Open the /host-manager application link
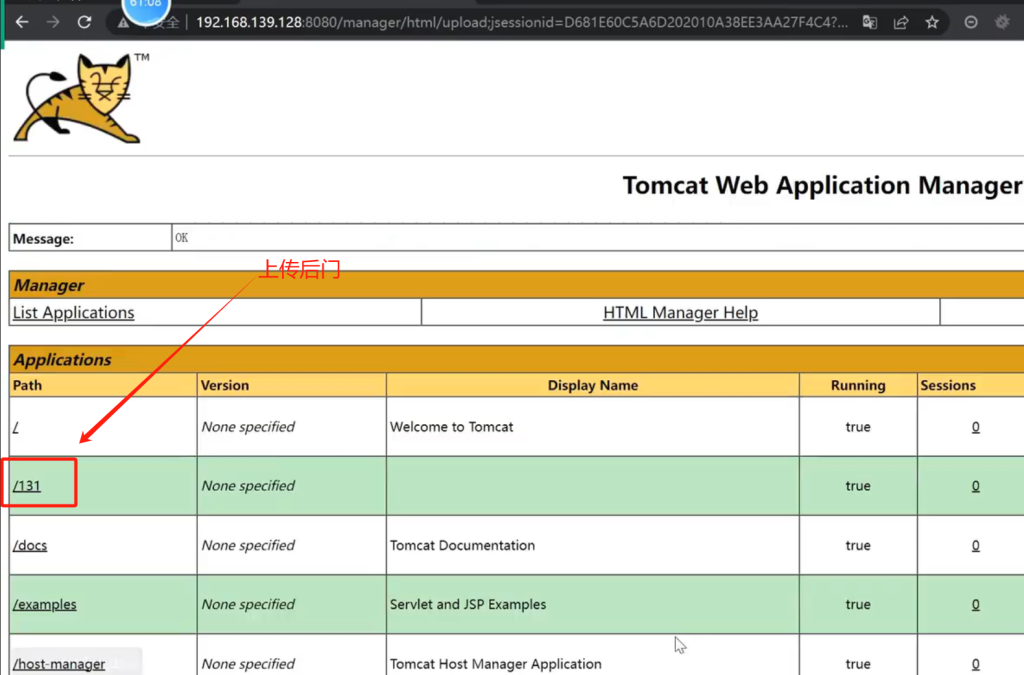The width and height of the screenshot is (1024, 675). click(59, 664)
